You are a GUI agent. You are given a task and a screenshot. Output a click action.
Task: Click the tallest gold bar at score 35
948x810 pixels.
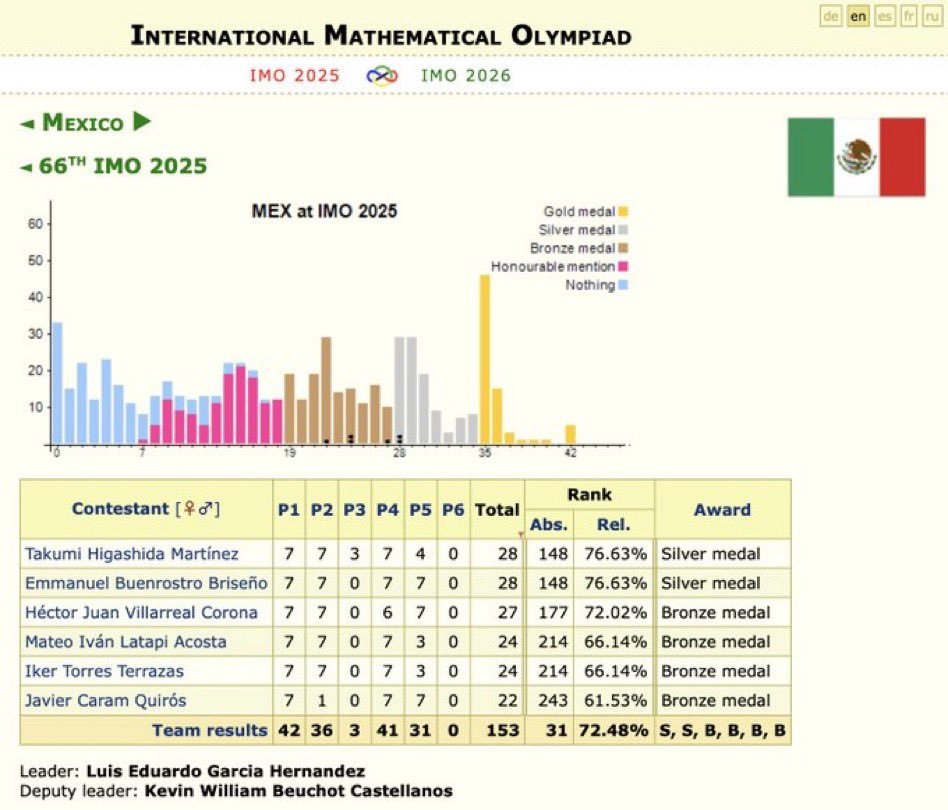tap(485, 359)
